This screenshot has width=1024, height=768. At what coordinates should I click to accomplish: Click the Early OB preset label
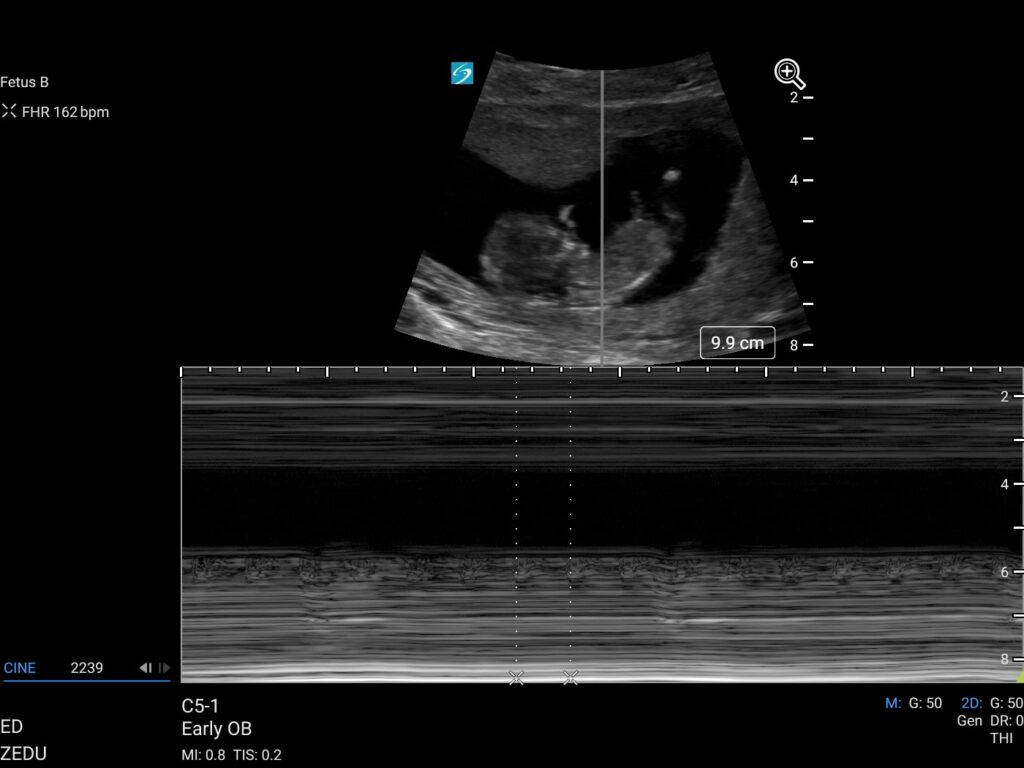(216, 728)
